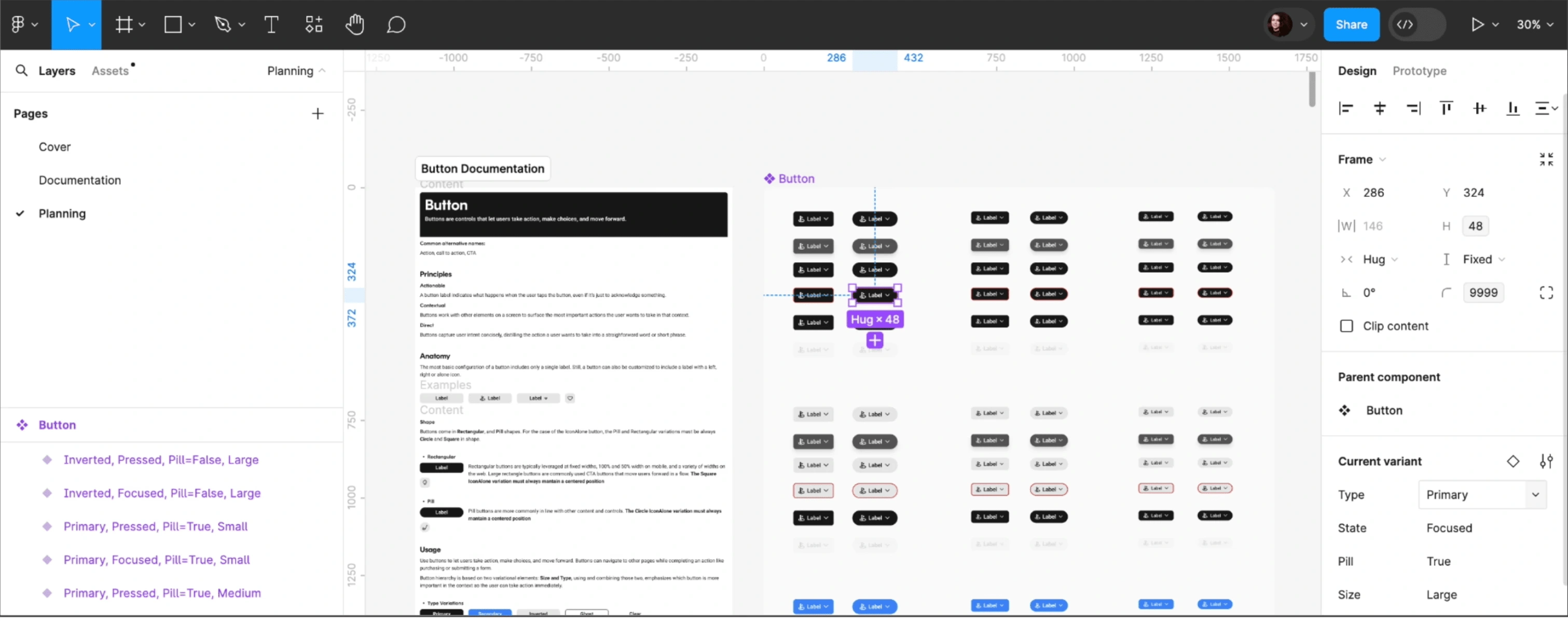Click Share button
Screen dimensions: 1568x622
tap(1352, 24)
